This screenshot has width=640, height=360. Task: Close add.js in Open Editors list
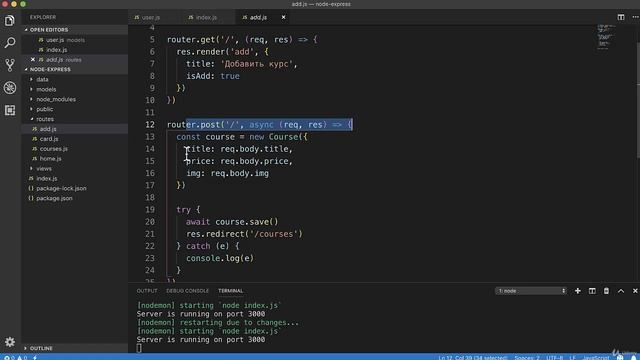coord(33,60)
